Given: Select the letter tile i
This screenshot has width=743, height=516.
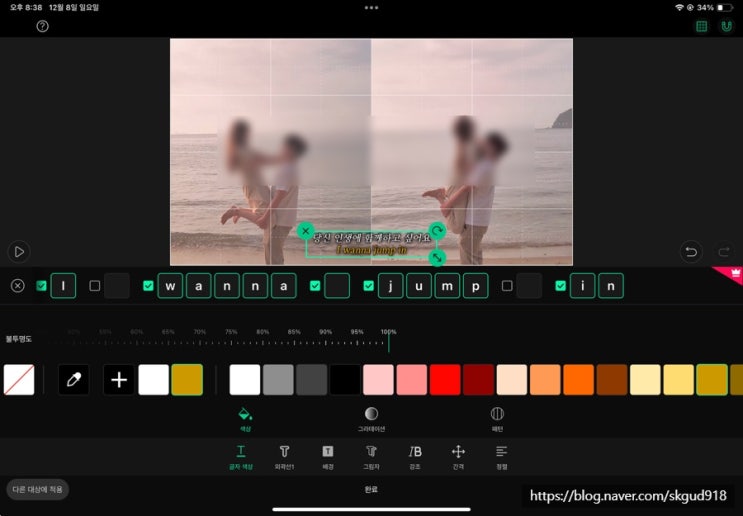Looking at the screenshot, I should pos(582,286).
